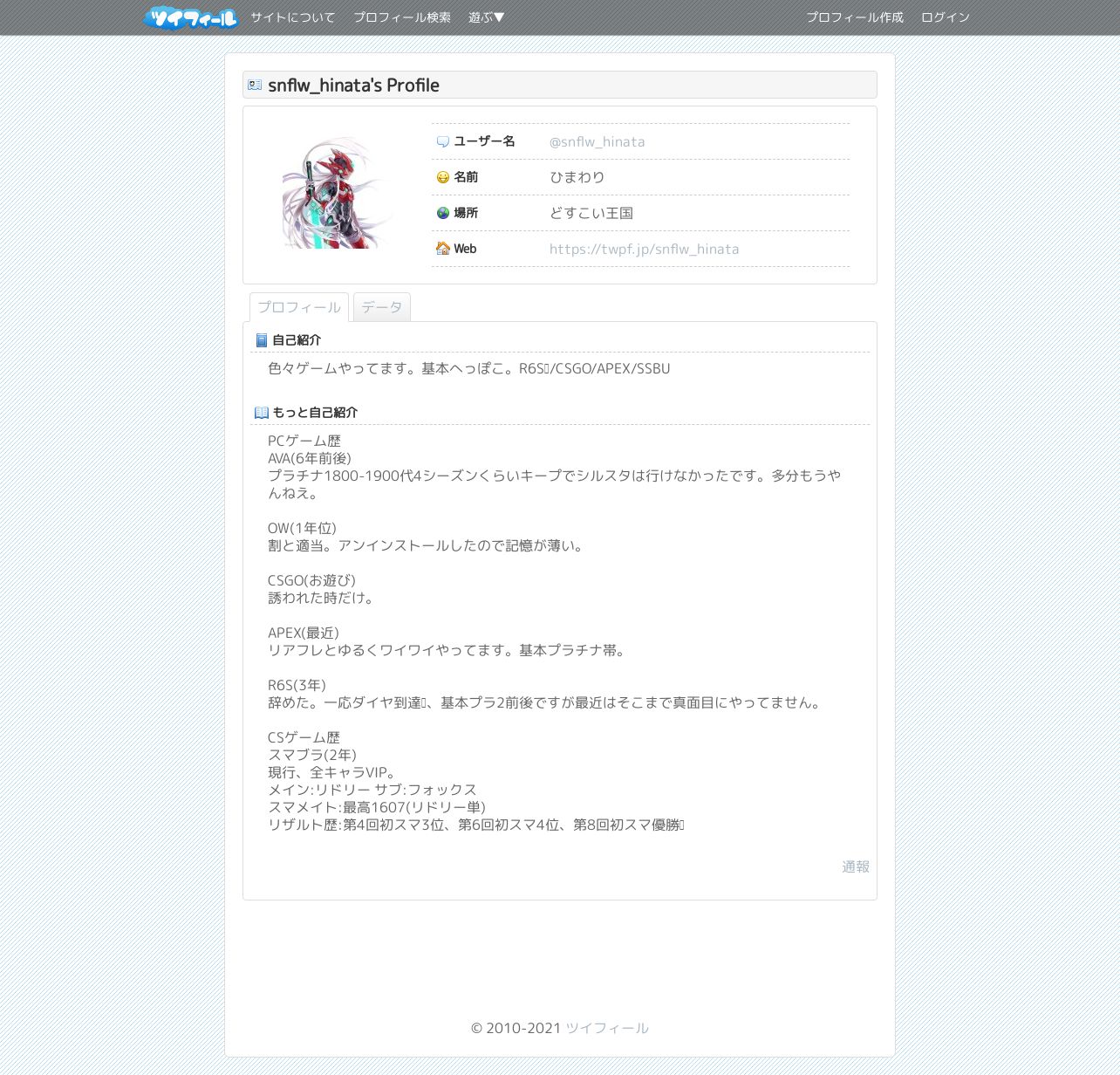
Task: Click the smiley icon next to 名前
Action: tap(443, 177)
